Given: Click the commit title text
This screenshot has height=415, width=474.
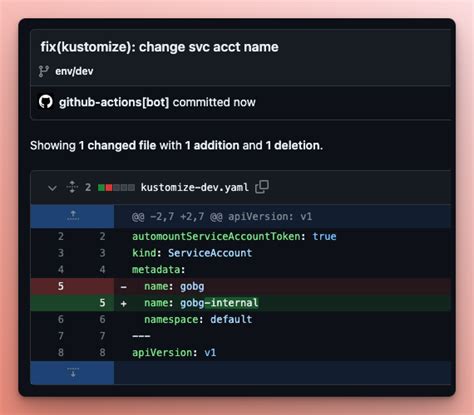Looking at the screenshot, I should click(159, 47).
